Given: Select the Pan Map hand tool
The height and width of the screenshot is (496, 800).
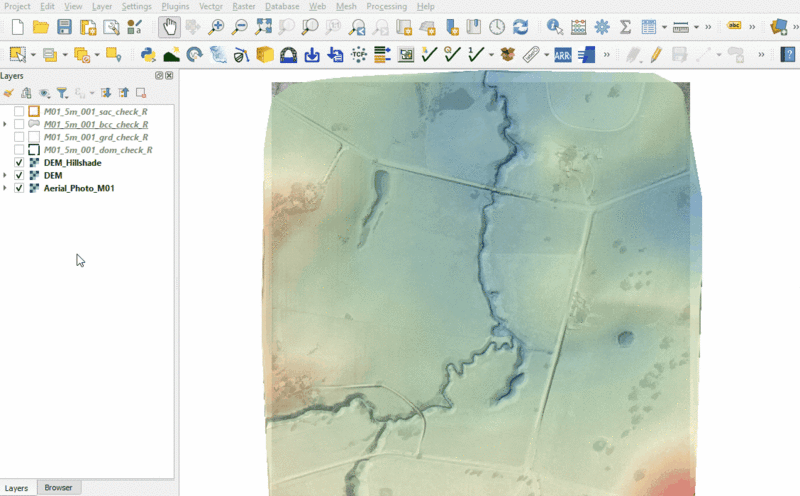Looking at the screenshot, I should pyautogui.click(x=169, y=27).
